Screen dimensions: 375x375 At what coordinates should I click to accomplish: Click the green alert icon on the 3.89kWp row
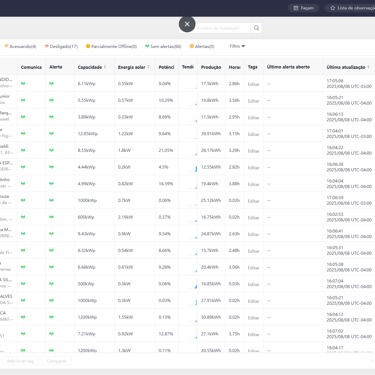point(51,117)
